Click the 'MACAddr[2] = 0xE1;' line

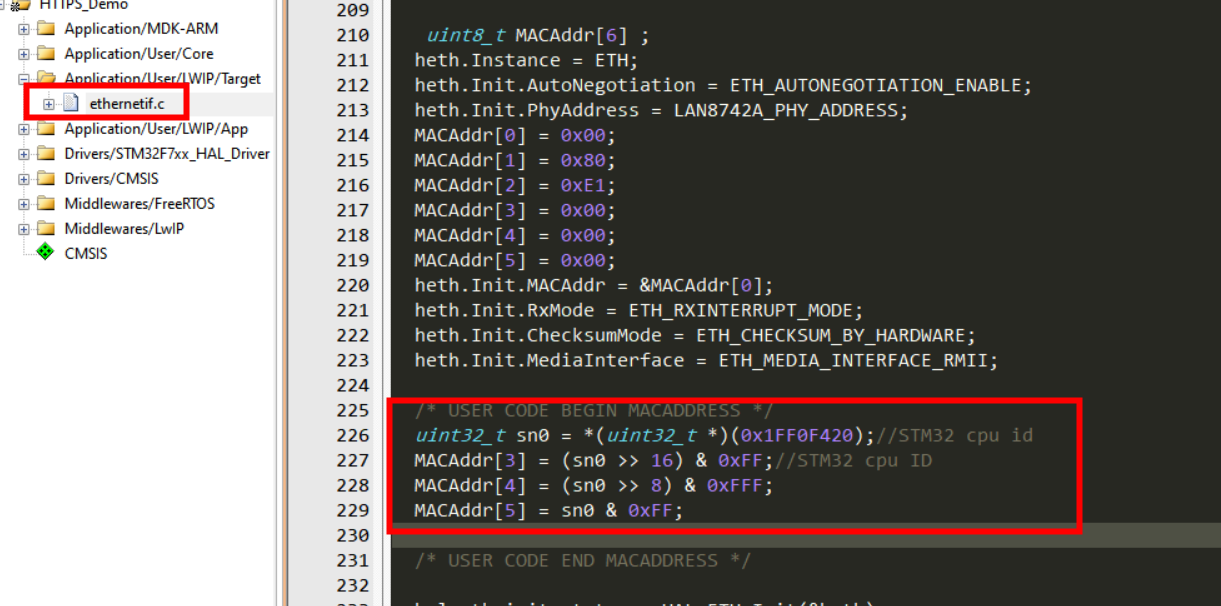[x=515, y=185]
